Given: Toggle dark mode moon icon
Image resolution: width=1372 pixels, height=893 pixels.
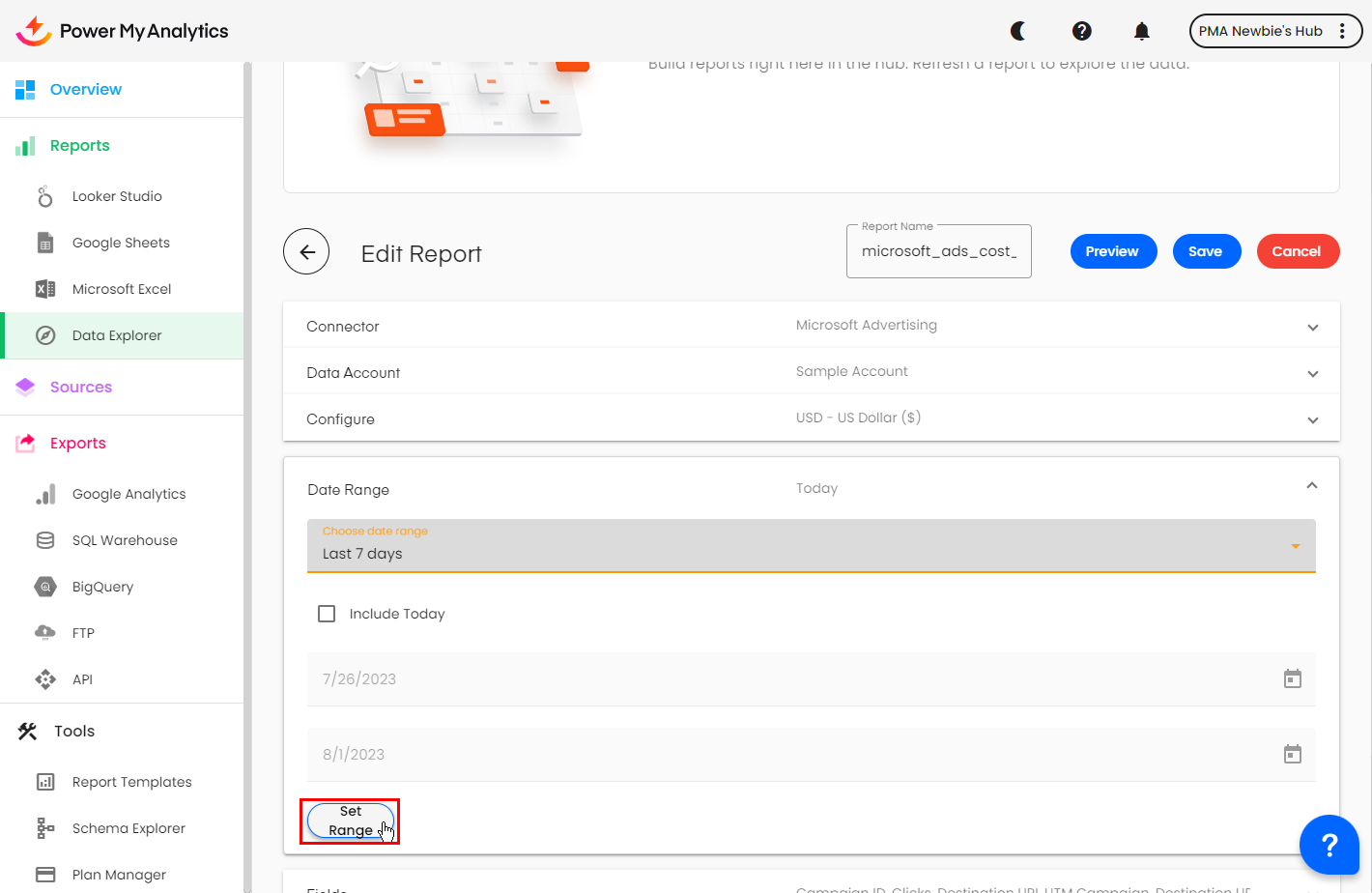Looking at the screenshot, I should pyautogui.click(x=1017, y=31).
